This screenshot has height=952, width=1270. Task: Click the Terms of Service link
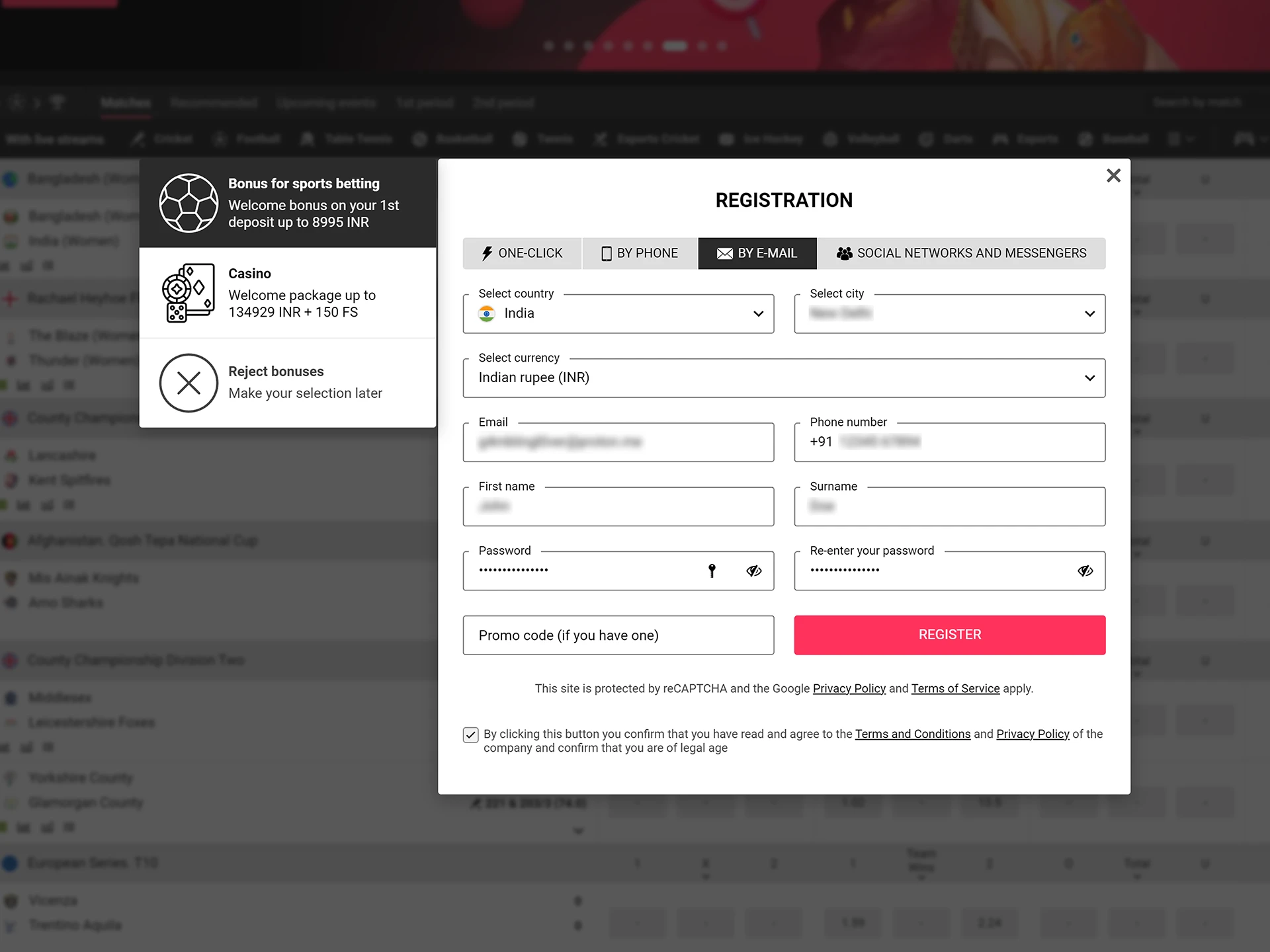(x=955, y=689)
